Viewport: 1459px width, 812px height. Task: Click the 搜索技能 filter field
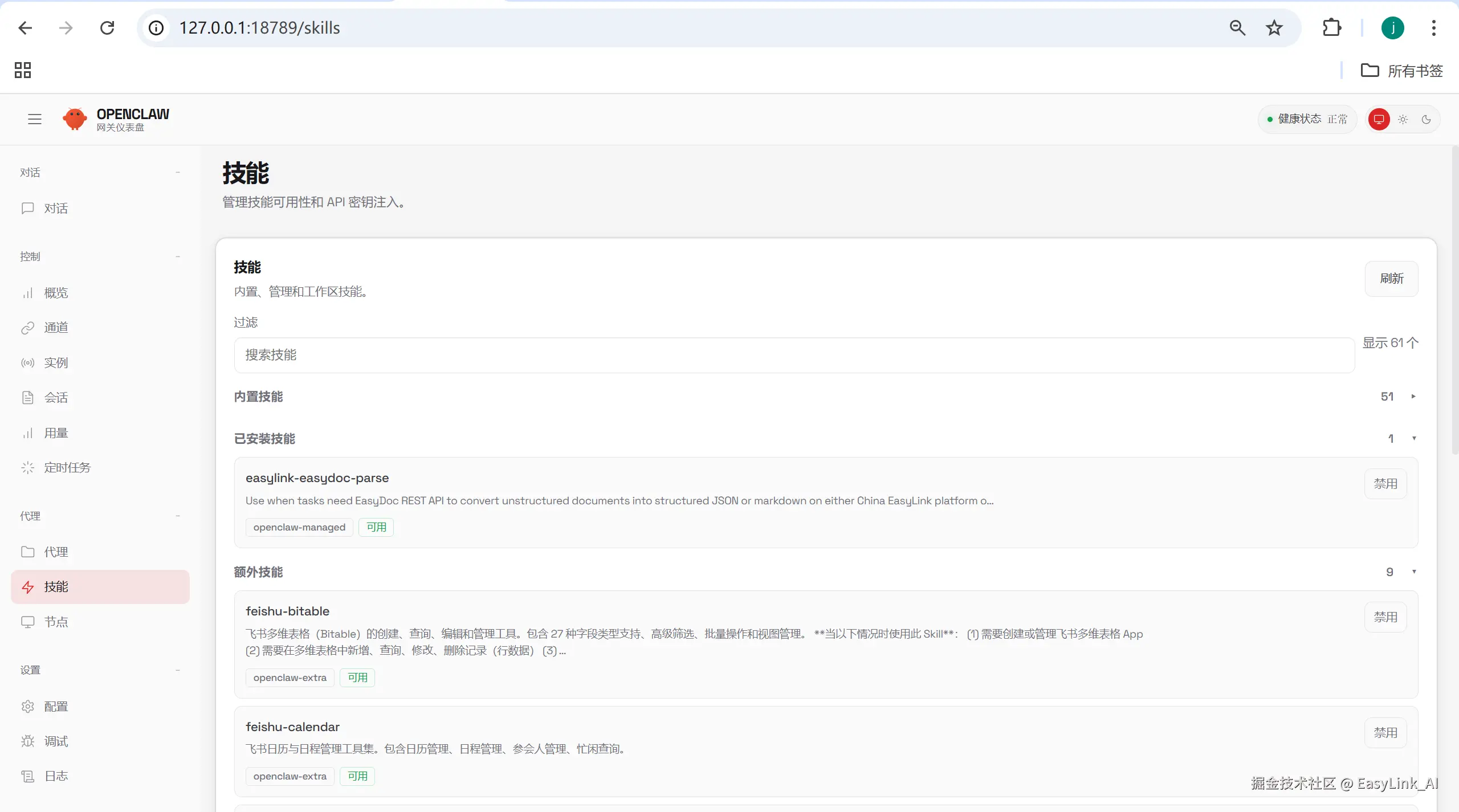[x=794, y=355]
